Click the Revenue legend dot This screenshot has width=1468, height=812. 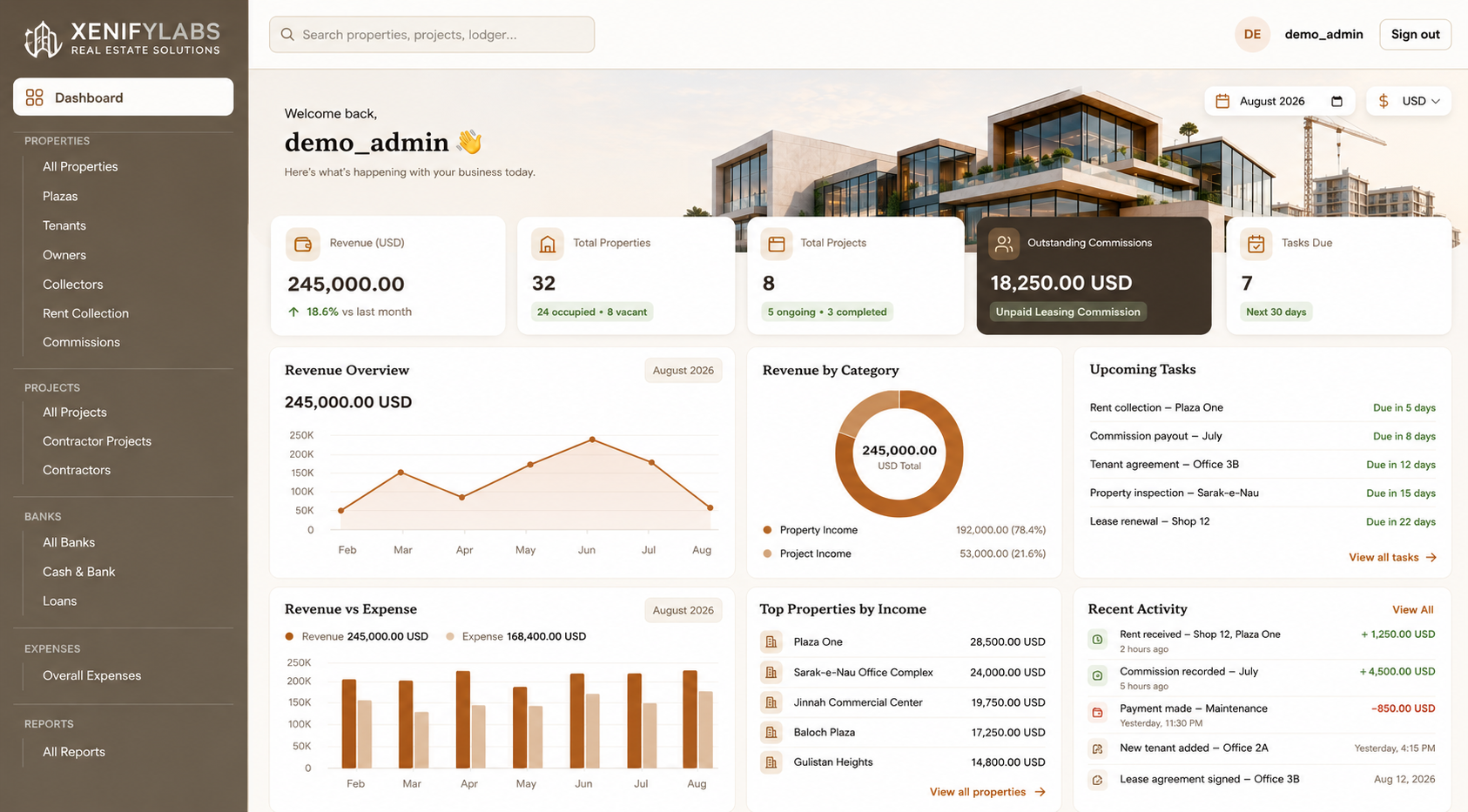pyautogui.click(x=289, y=636)
